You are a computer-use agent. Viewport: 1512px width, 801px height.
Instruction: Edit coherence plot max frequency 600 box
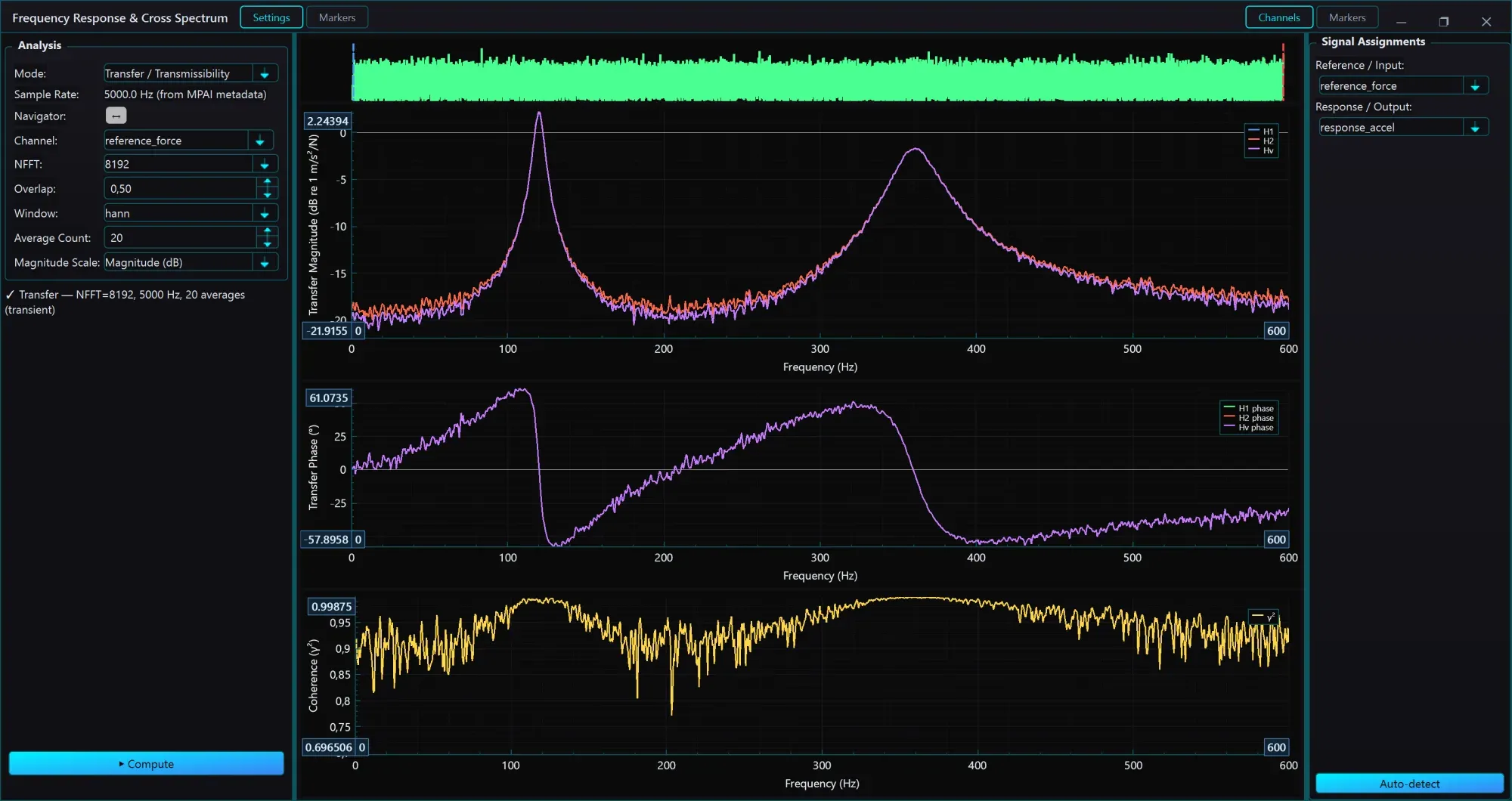1276,747
